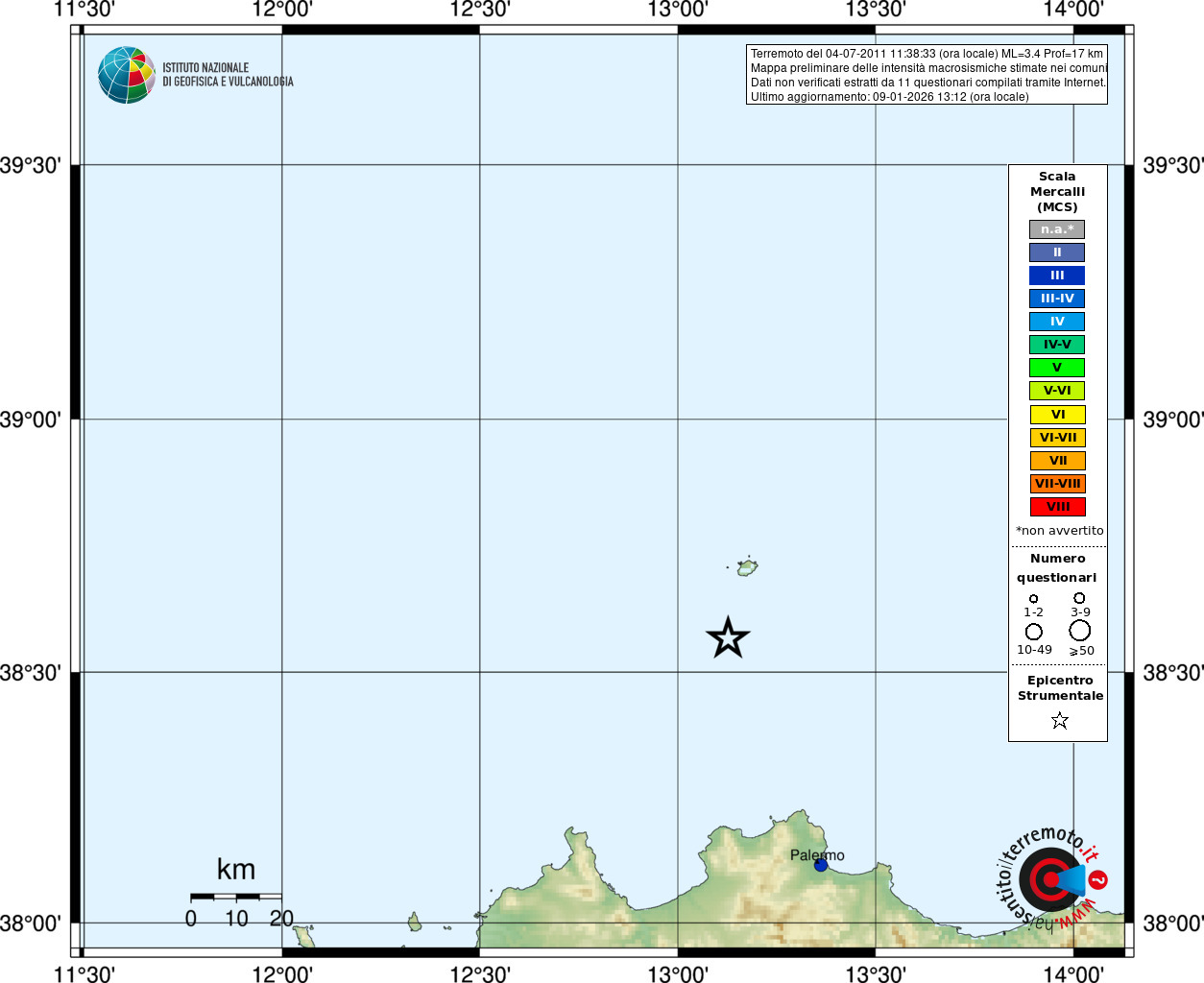Click the star symbol in the legend
Image resolution: width=1204 pixels, height=983 pixels.
[x=1060, y=720]
